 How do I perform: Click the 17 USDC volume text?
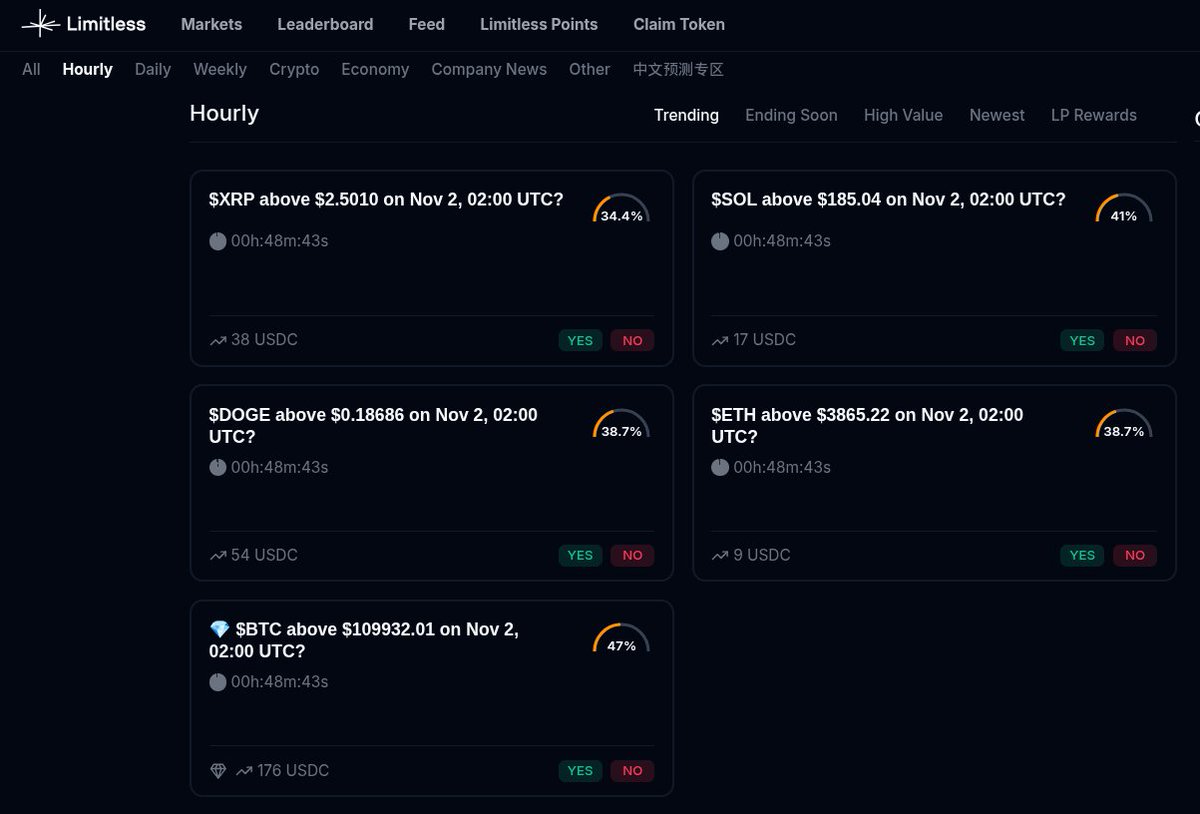[x=764, y=340]
